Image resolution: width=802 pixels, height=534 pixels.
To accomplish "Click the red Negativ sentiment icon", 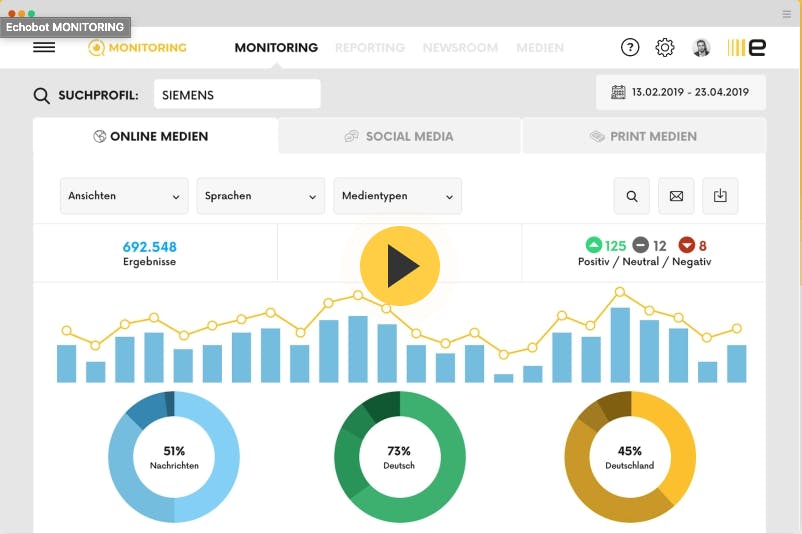I will tap(686, 245).
